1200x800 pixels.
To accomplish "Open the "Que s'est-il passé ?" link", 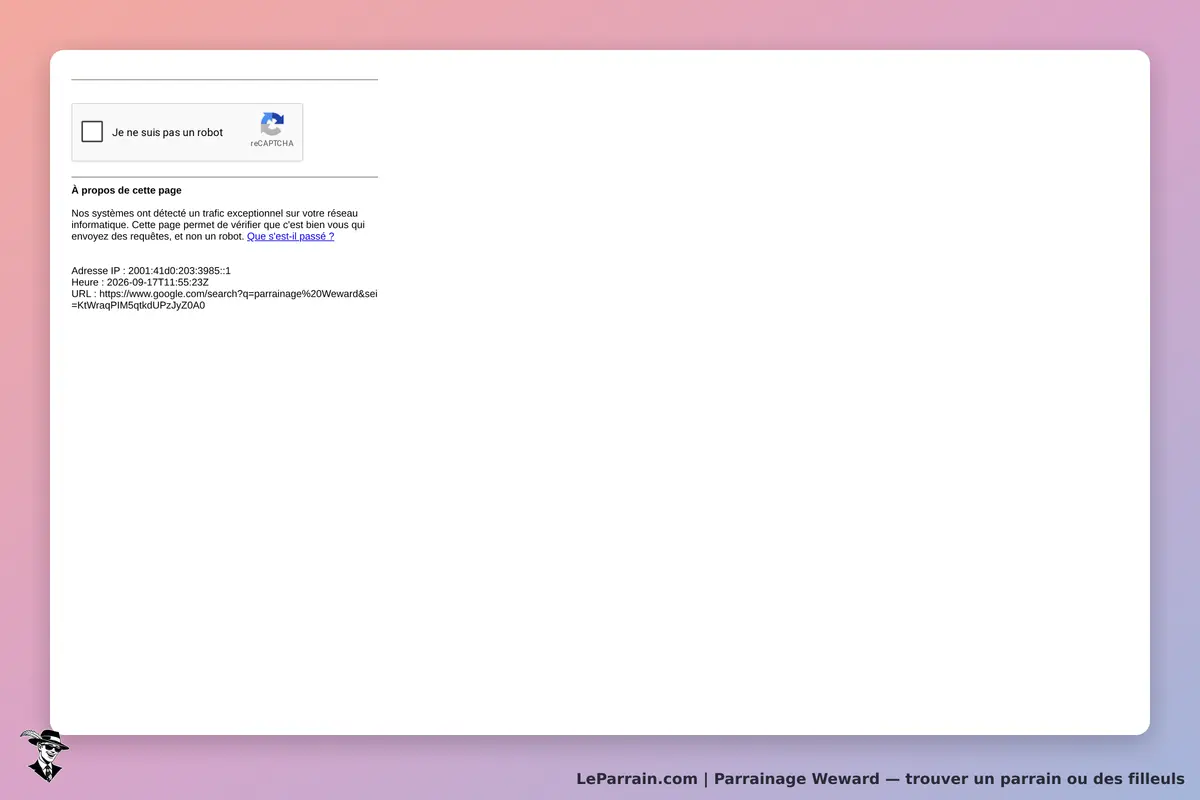I will point(290,236).
